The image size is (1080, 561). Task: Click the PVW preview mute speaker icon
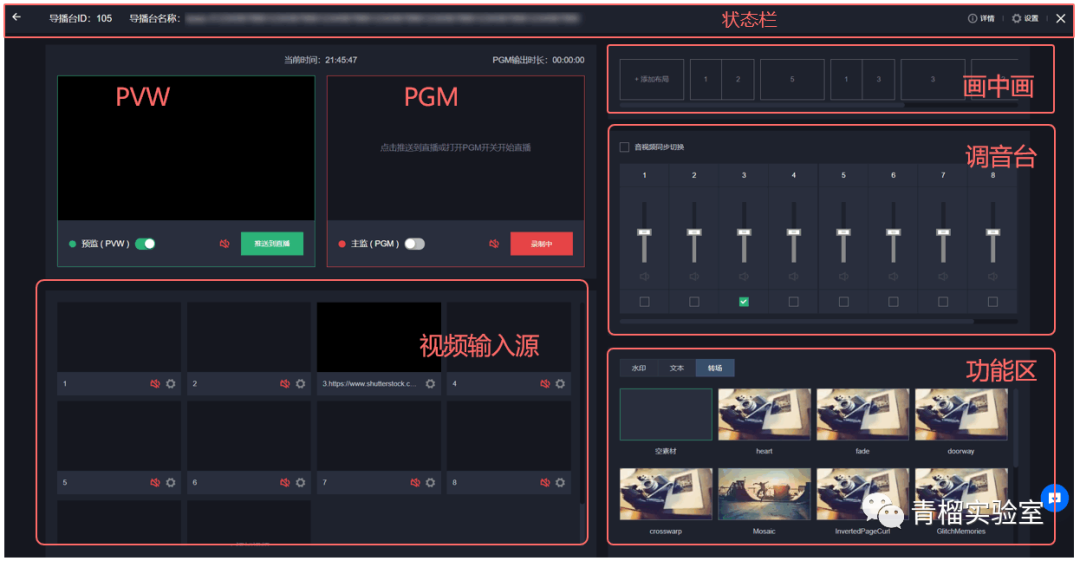[x=225, y=243]
